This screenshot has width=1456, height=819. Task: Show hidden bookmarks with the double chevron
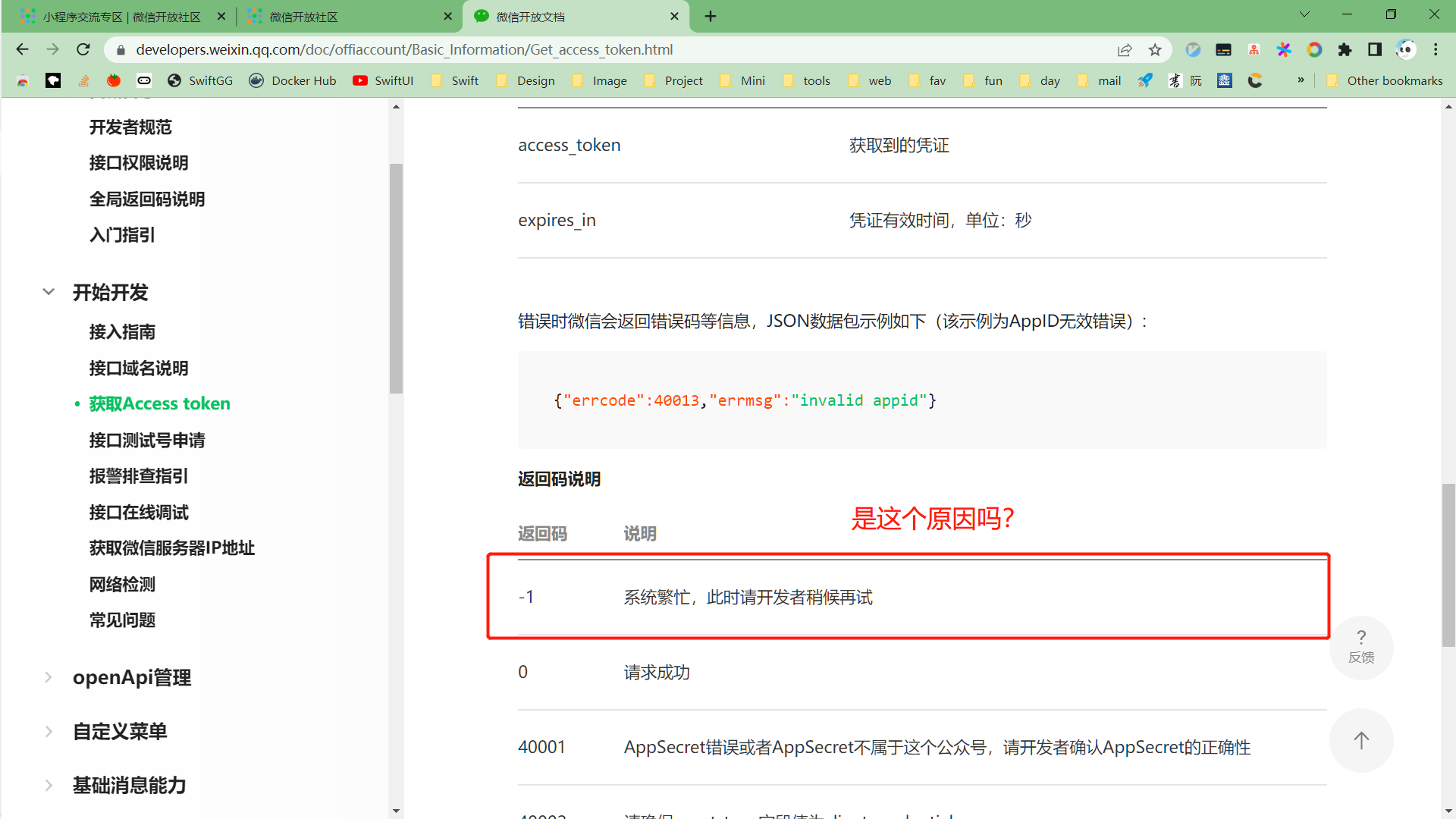(x=1301, y=80)
